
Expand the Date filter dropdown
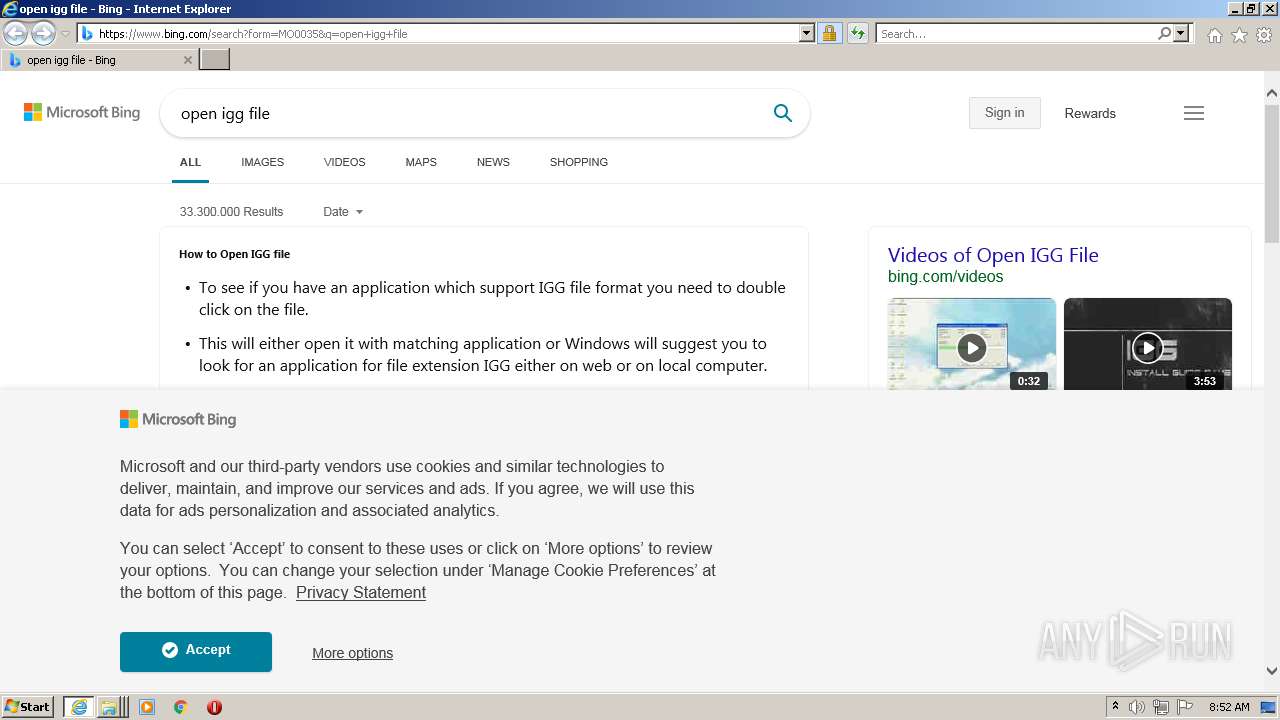pos(343,212)
